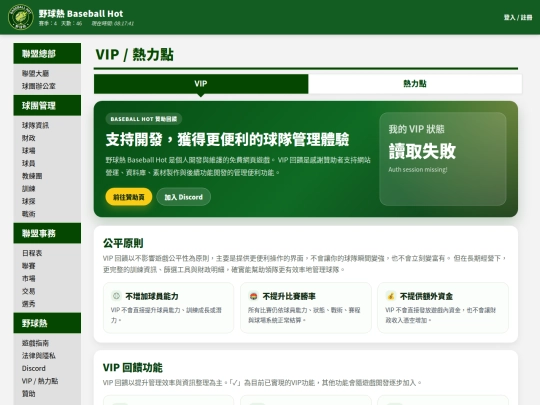Open the 財政 sidebar link
The image size is (540, 405).
[x=29, y=138]
